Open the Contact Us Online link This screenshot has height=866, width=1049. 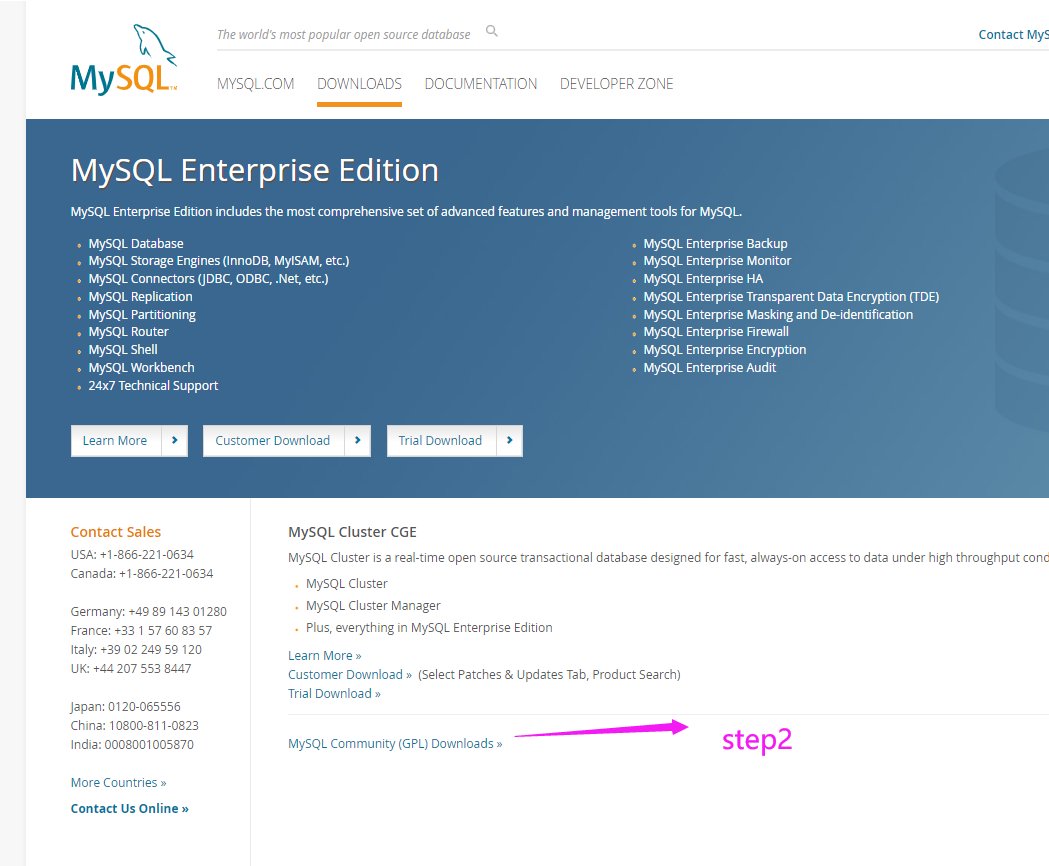pos(129,808)
